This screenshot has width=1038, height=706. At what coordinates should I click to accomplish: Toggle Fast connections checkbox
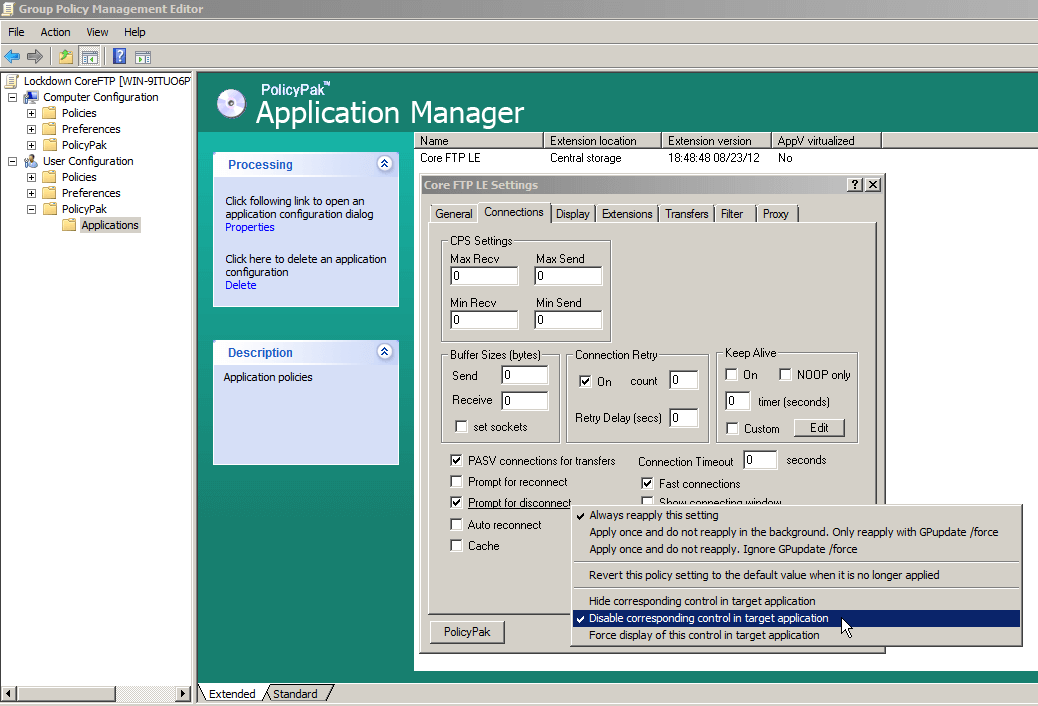tap(647, 483)
